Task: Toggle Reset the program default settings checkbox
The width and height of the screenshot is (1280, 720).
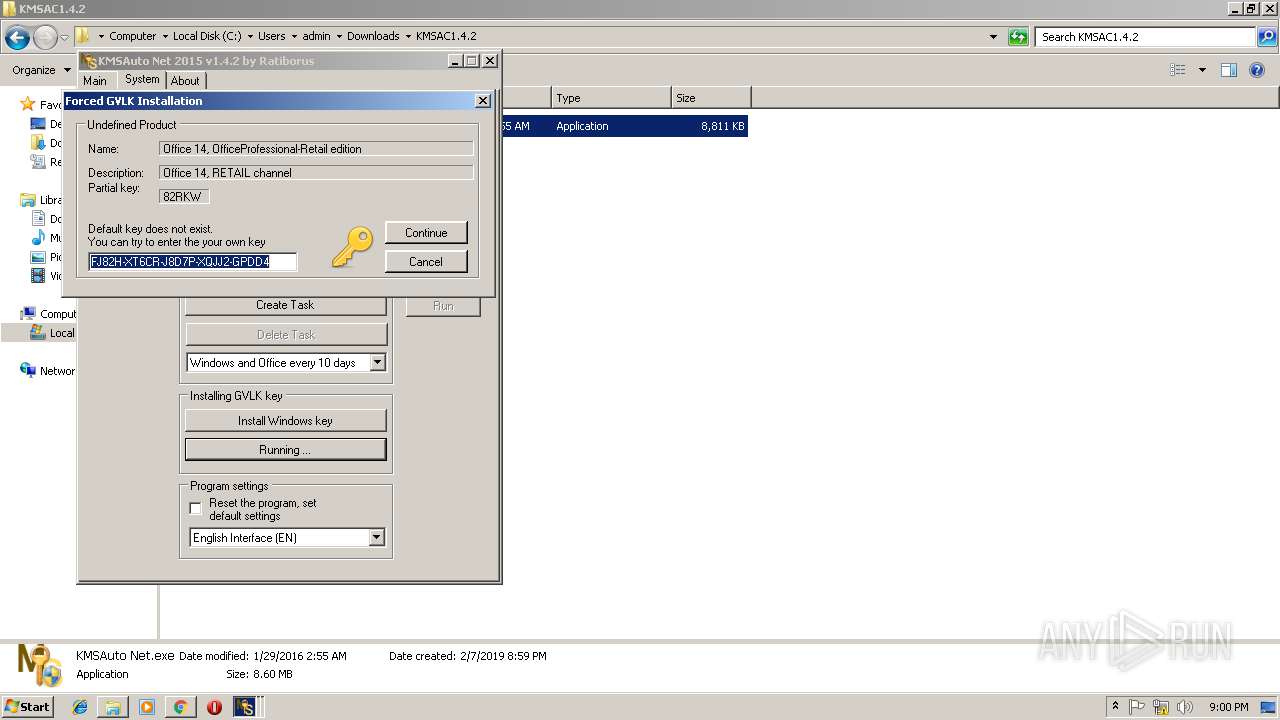Action: click(195, 509)
